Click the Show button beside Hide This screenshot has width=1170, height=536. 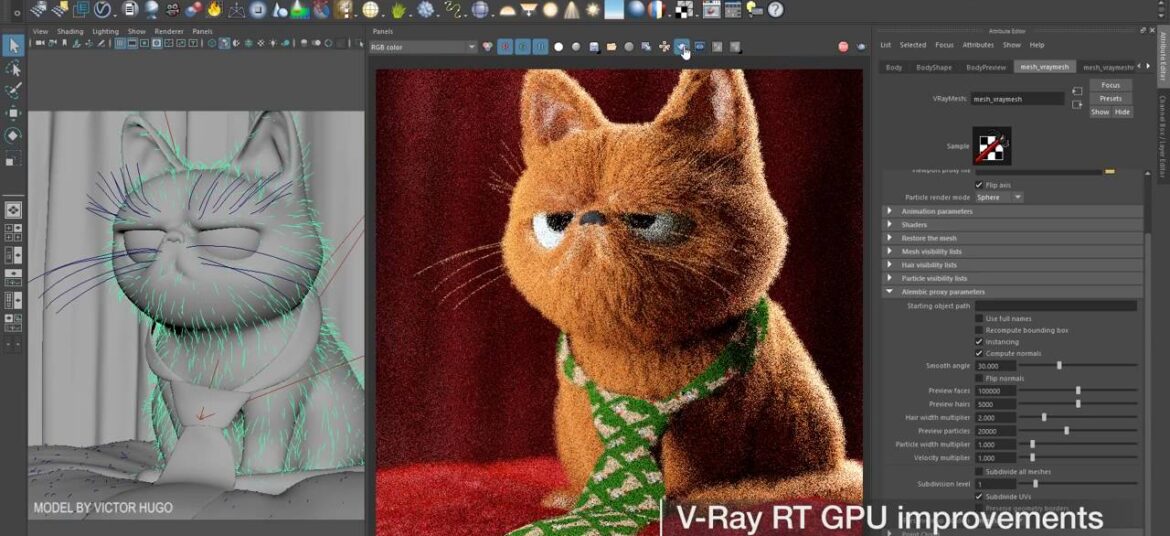[1100, 112]
